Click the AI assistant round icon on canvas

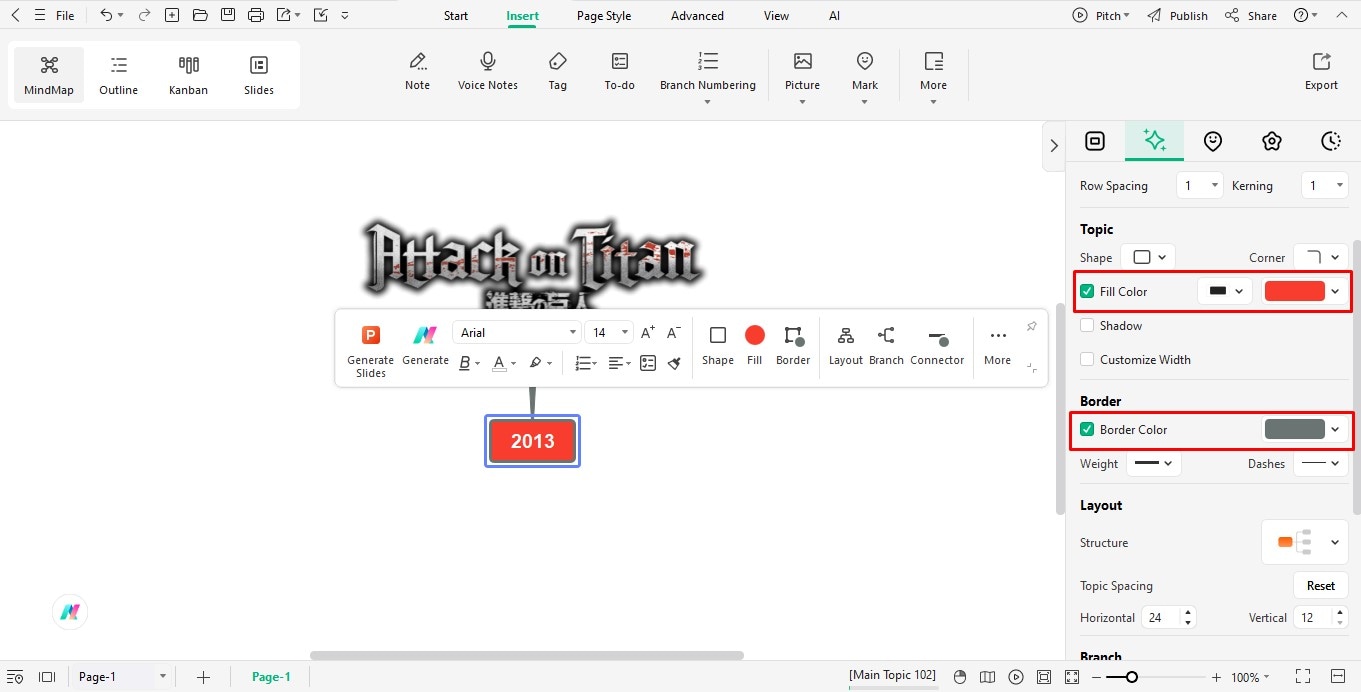point(70,612)
